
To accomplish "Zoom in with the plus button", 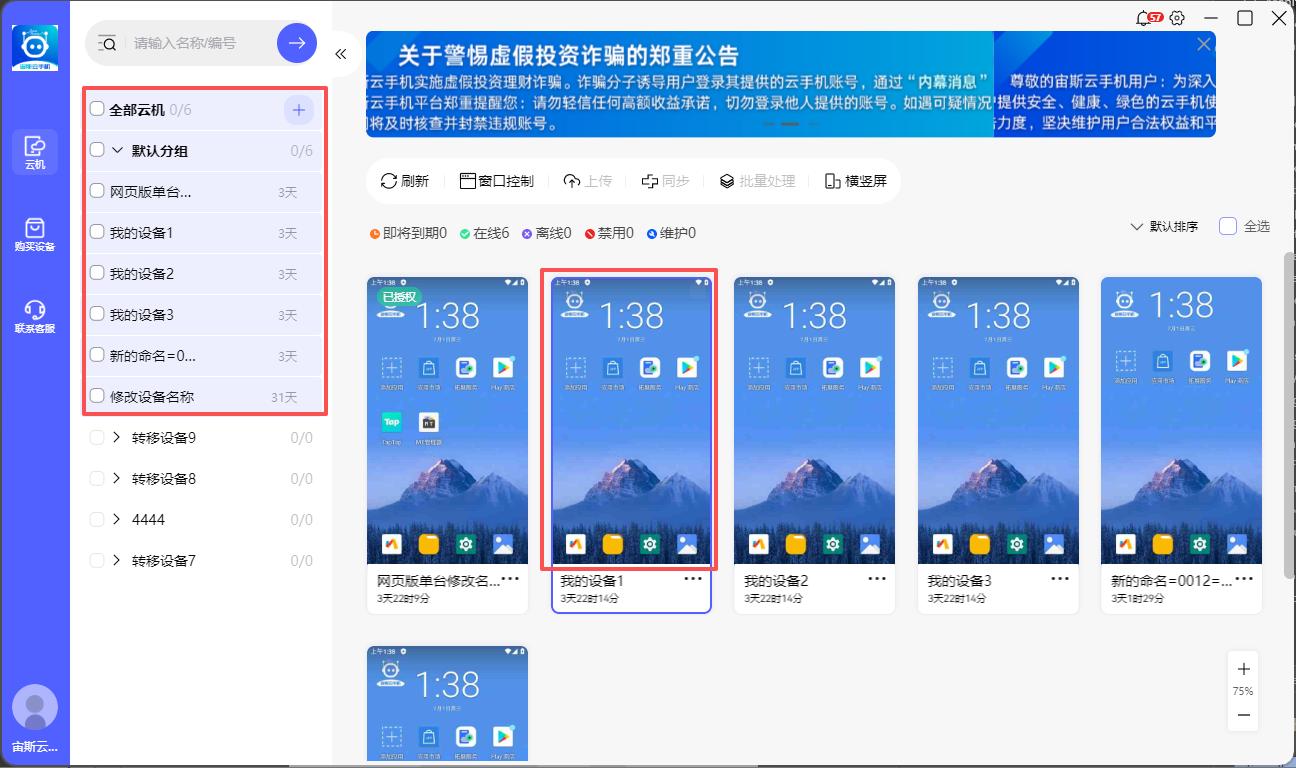I will pos(1243,669).
